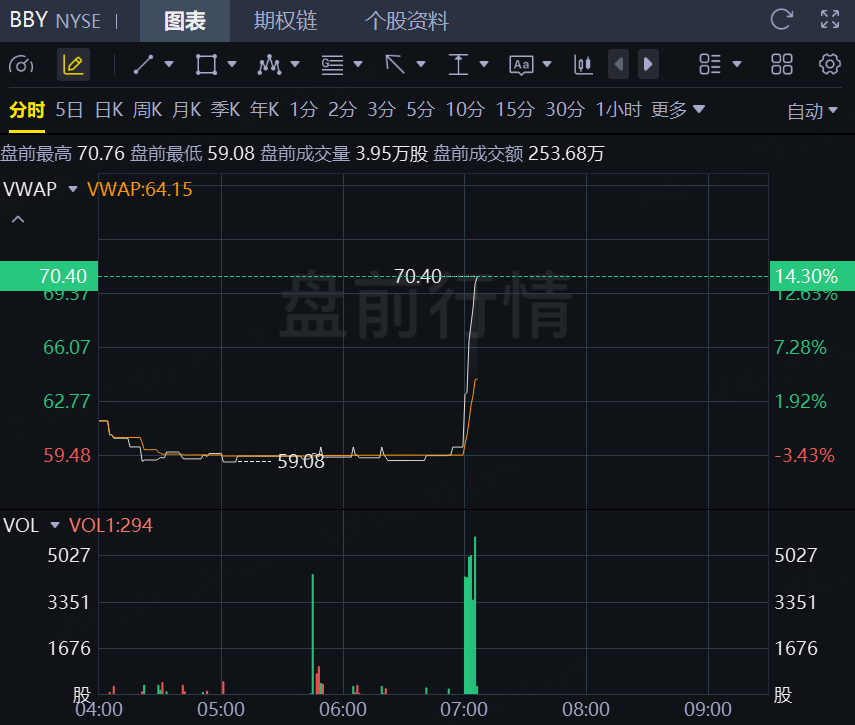The width and height of the screenshot is (855, 725).
Task: Select the 5日 timeframe
Action: pos(69,110)
